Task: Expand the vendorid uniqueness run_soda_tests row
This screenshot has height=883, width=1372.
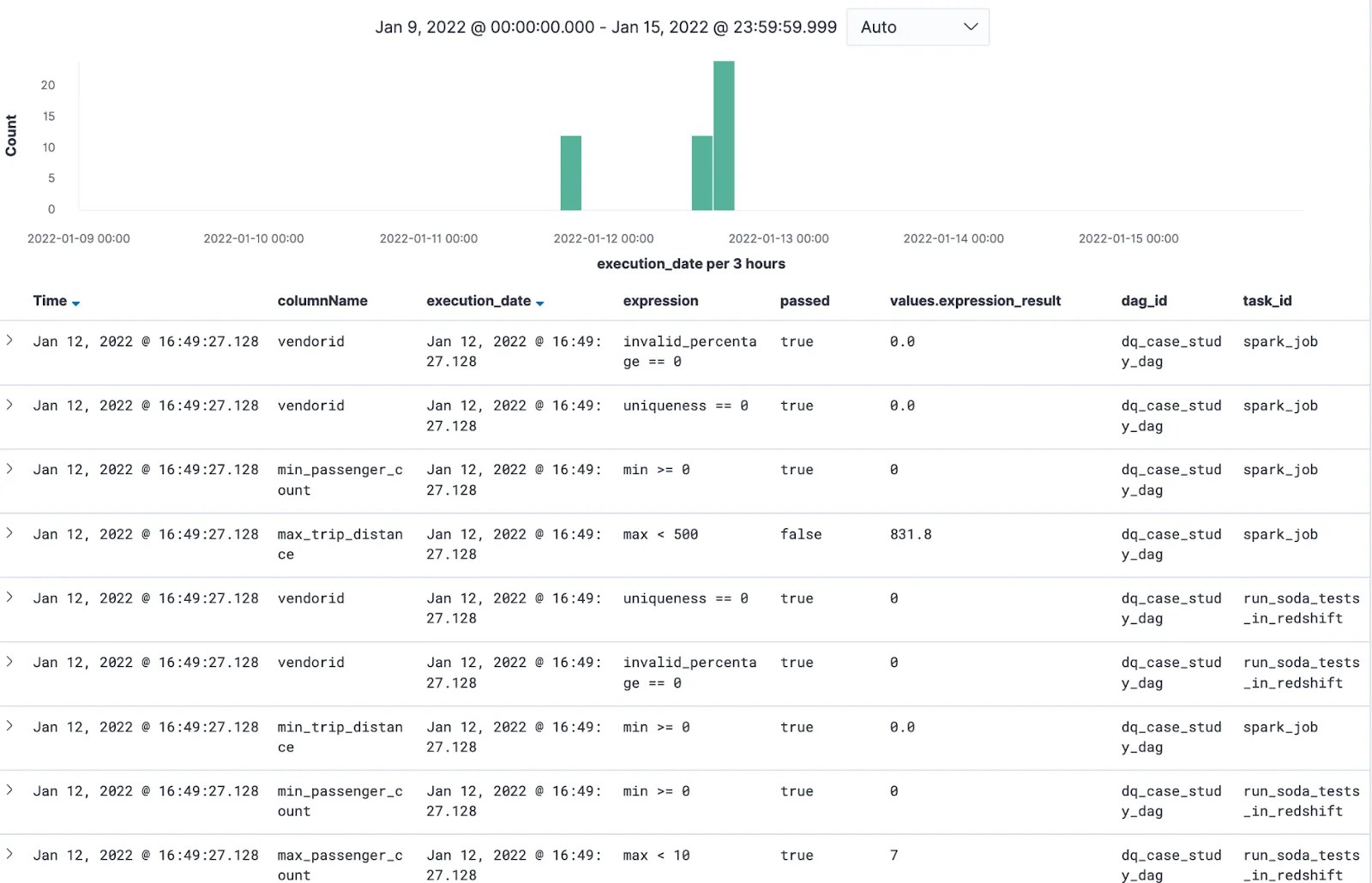Action: tap(9, 598)
